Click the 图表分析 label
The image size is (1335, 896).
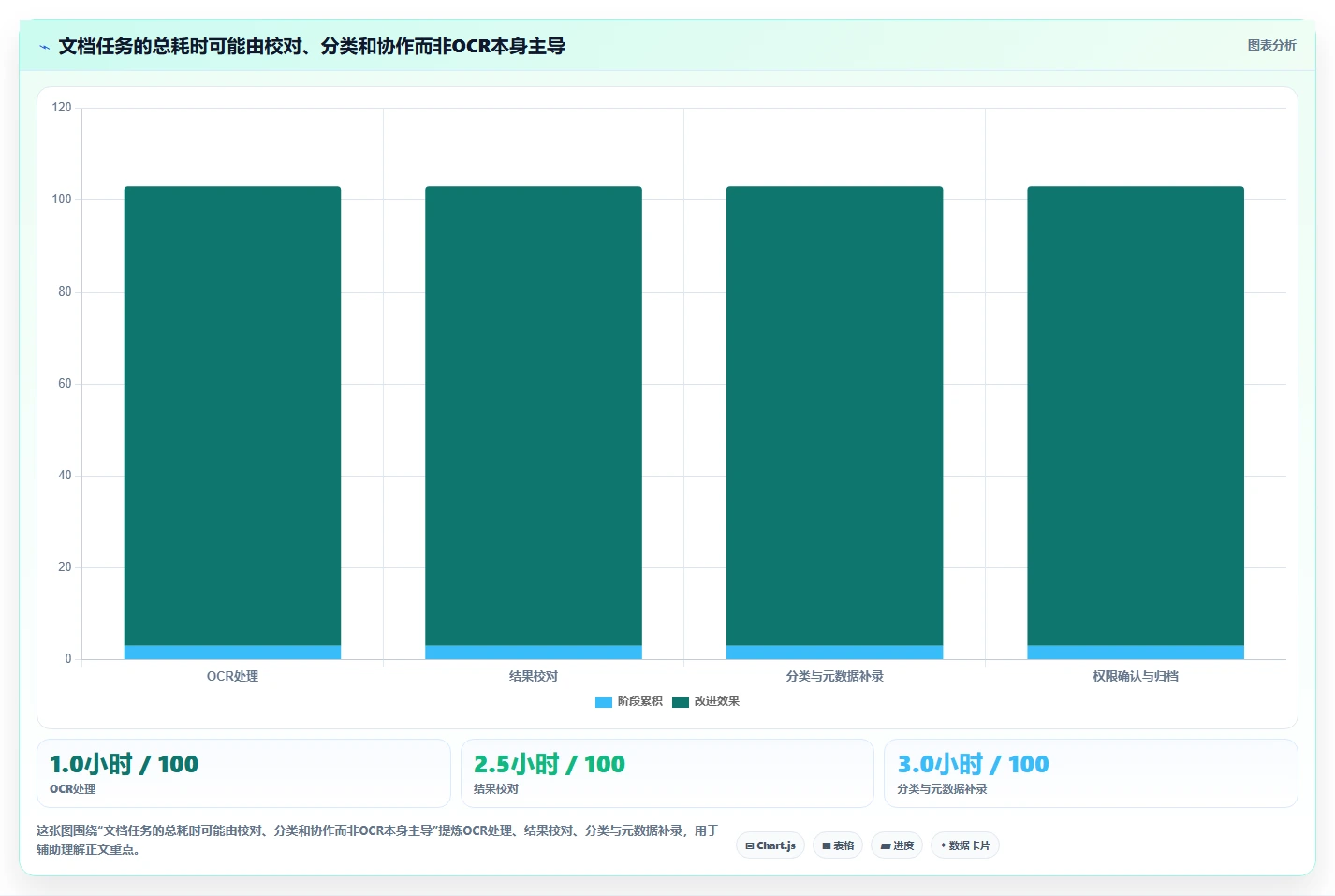(1271, 45)
